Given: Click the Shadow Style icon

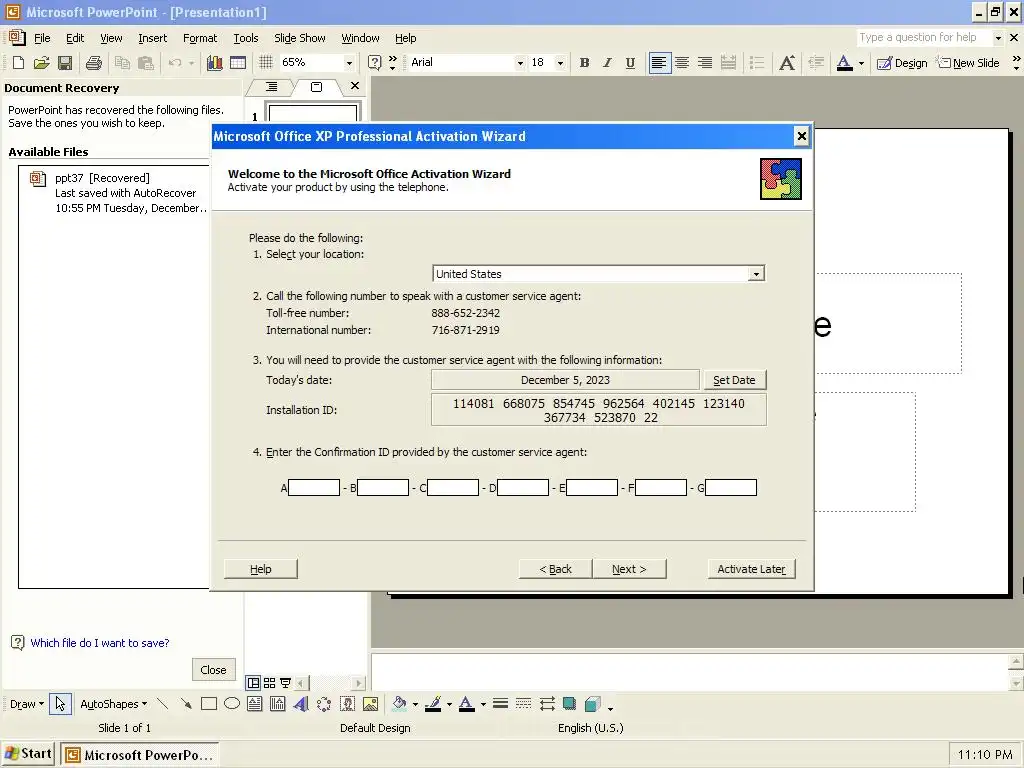Looking at the screenshot, I should 569,704.
